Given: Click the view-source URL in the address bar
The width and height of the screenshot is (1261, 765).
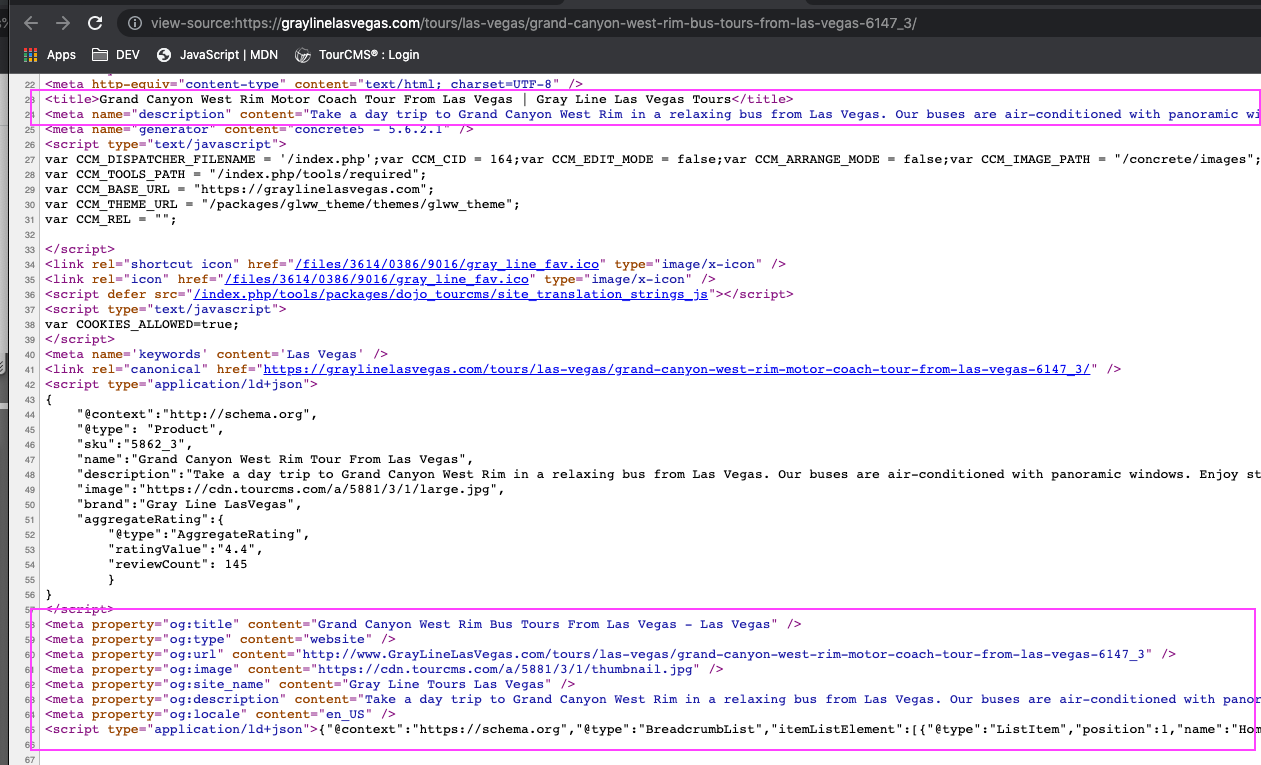Looking at the screenshot, I should point(533,23).
